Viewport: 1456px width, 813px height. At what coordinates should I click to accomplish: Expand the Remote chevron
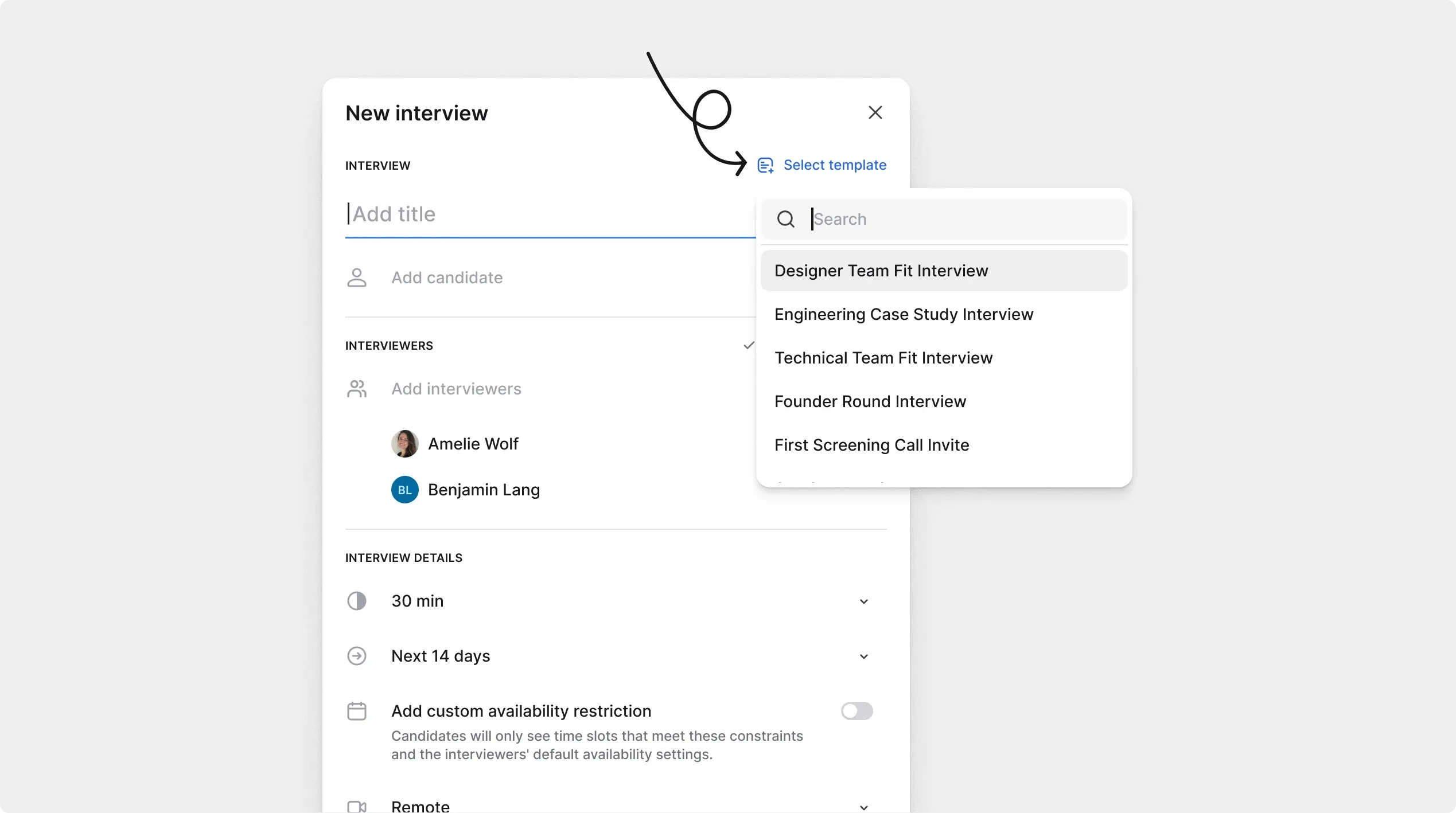pos(863,807)
